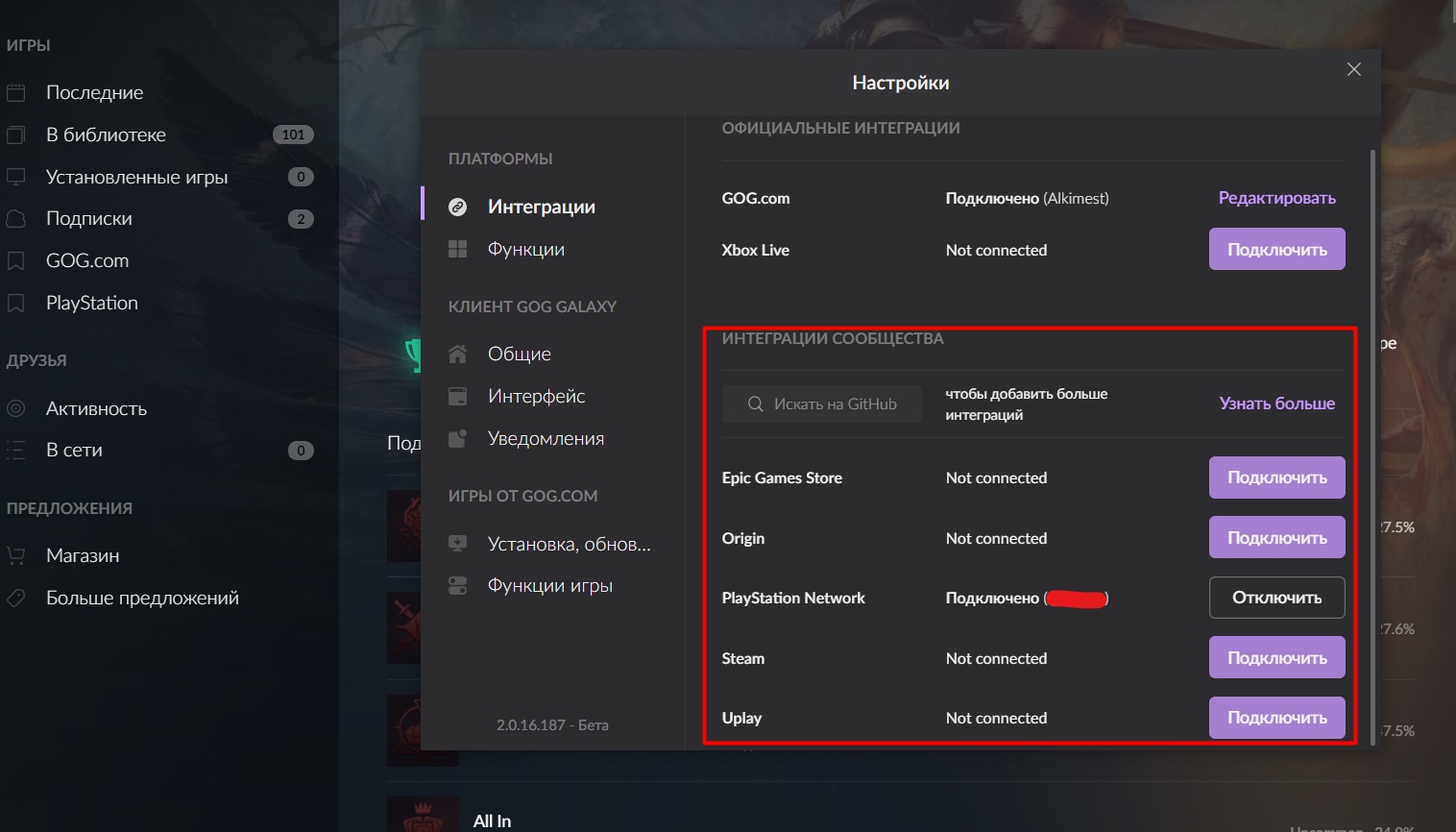Click the Edit link for GOG.com
The width and height of the screenshot is (1456, 832).
click(1276, 198)
